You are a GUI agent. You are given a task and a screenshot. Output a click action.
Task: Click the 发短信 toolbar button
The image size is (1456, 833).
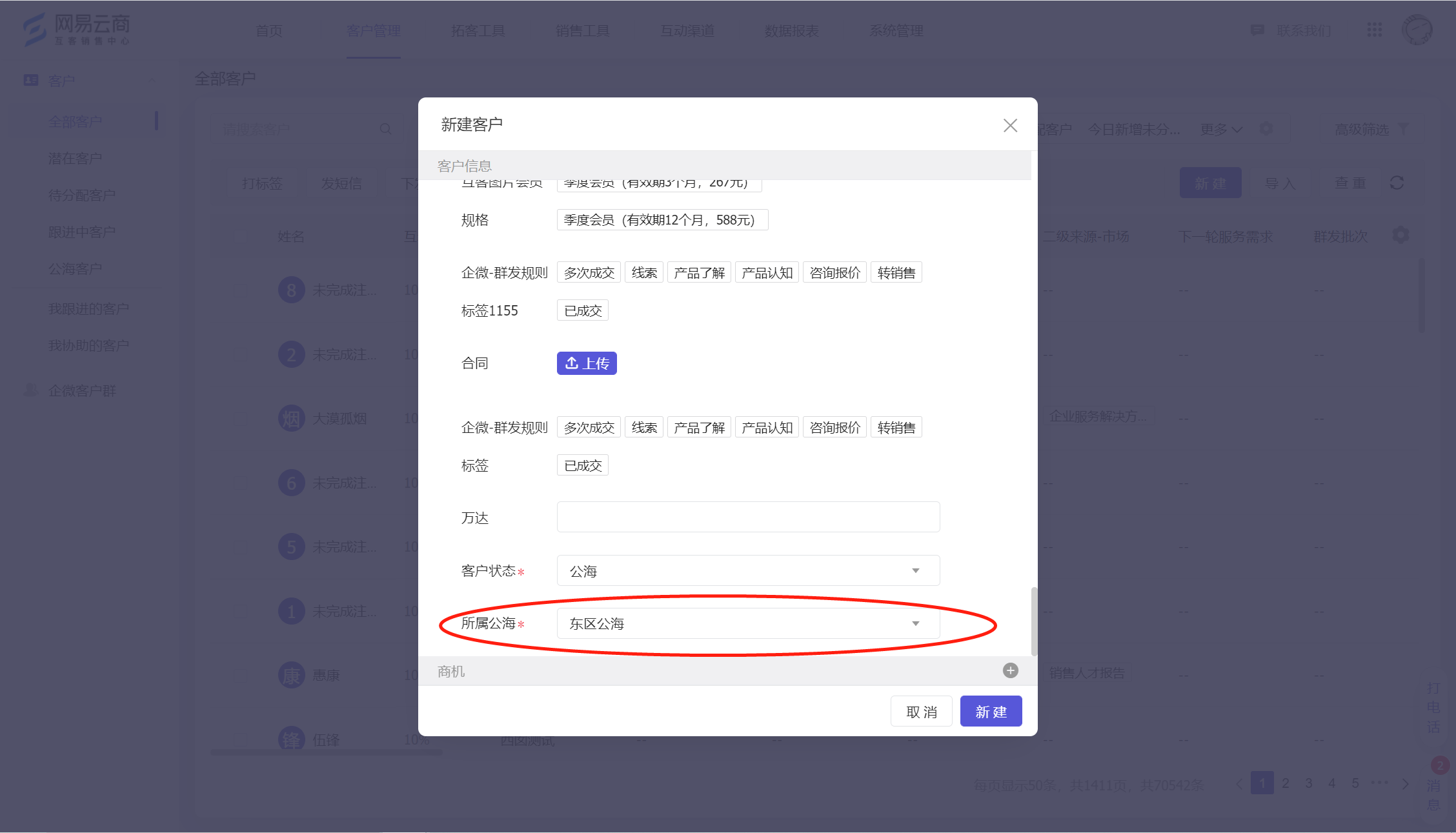(x=341, y=183)
